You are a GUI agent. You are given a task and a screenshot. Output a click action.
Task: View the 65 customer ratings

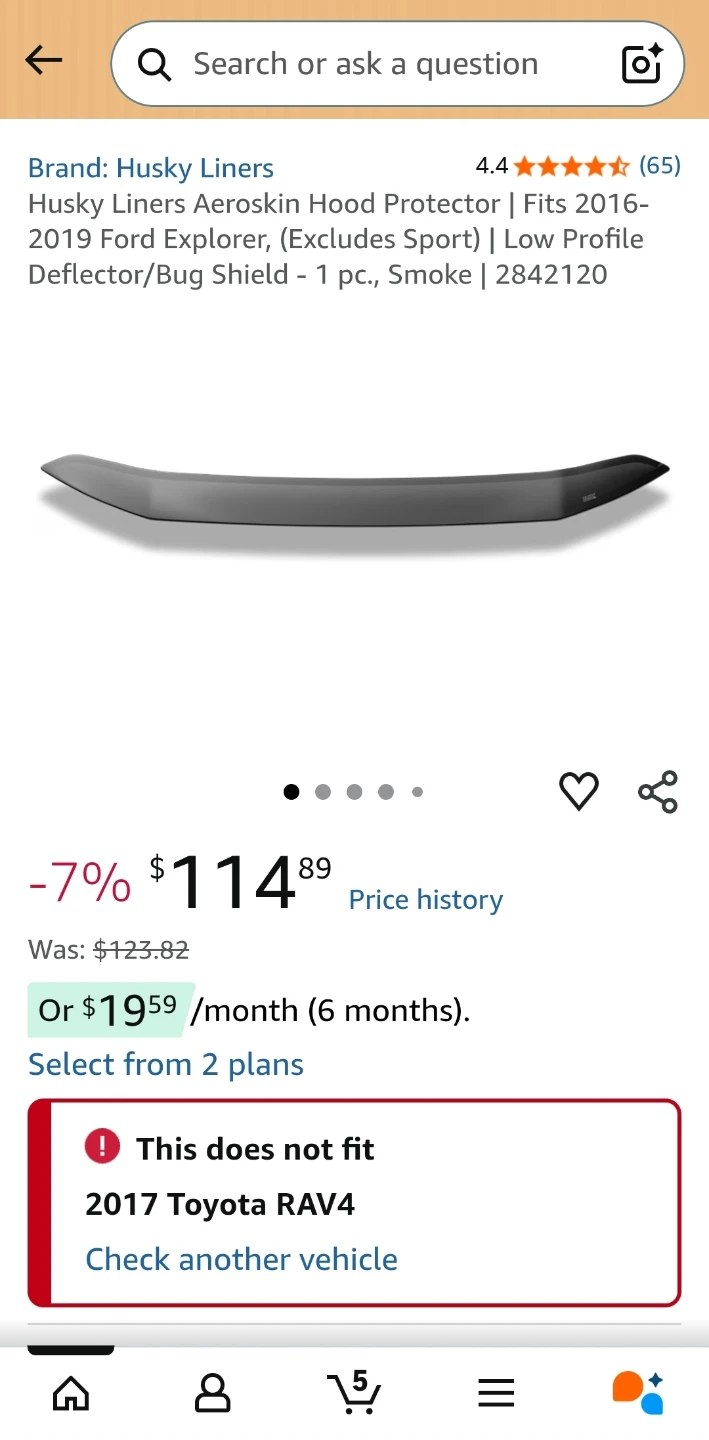click(x=659, y=165)
